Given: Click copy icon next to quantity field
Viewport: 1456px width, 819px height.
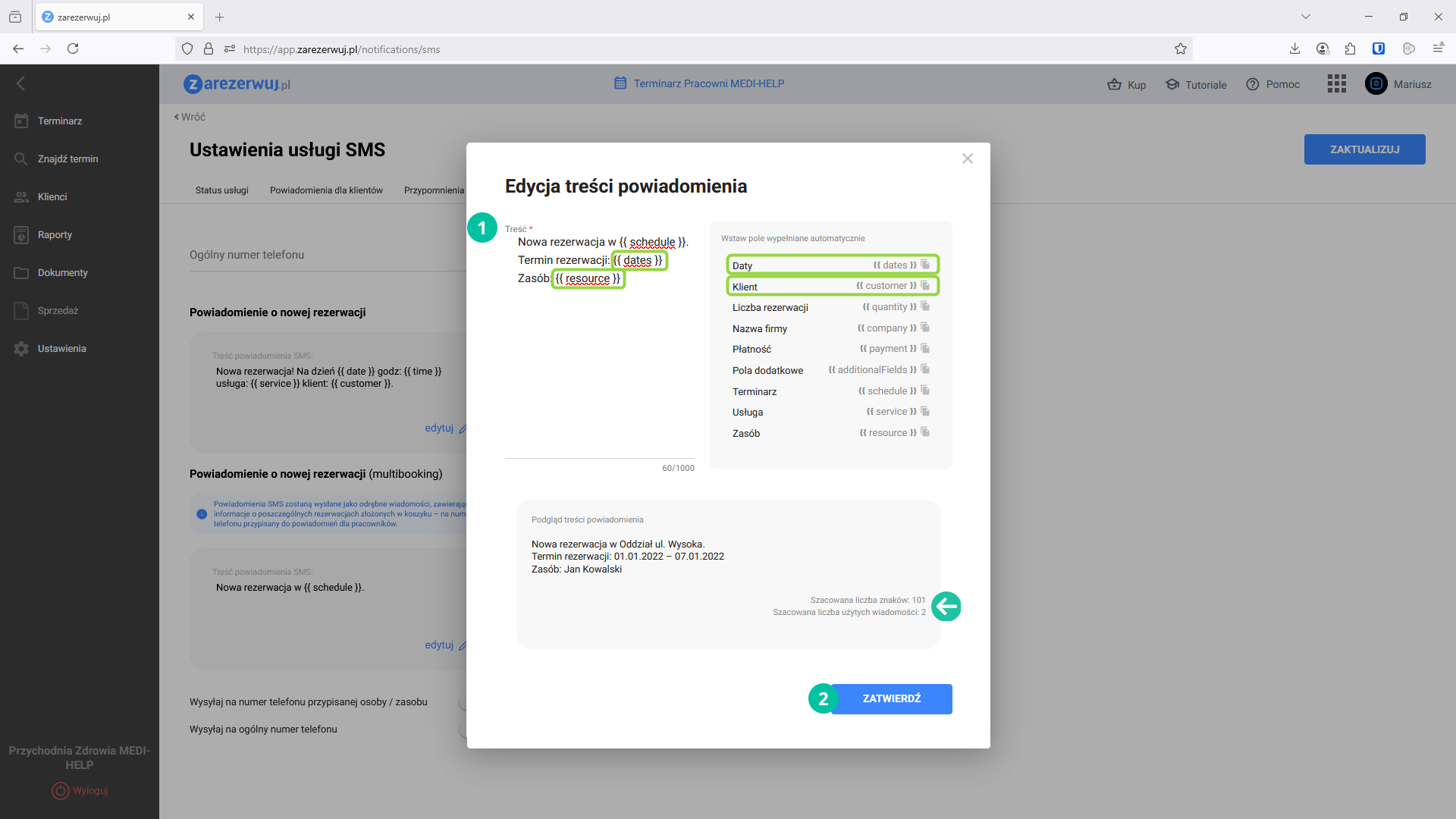Looking at the screenshot, I should coord(925,306).
